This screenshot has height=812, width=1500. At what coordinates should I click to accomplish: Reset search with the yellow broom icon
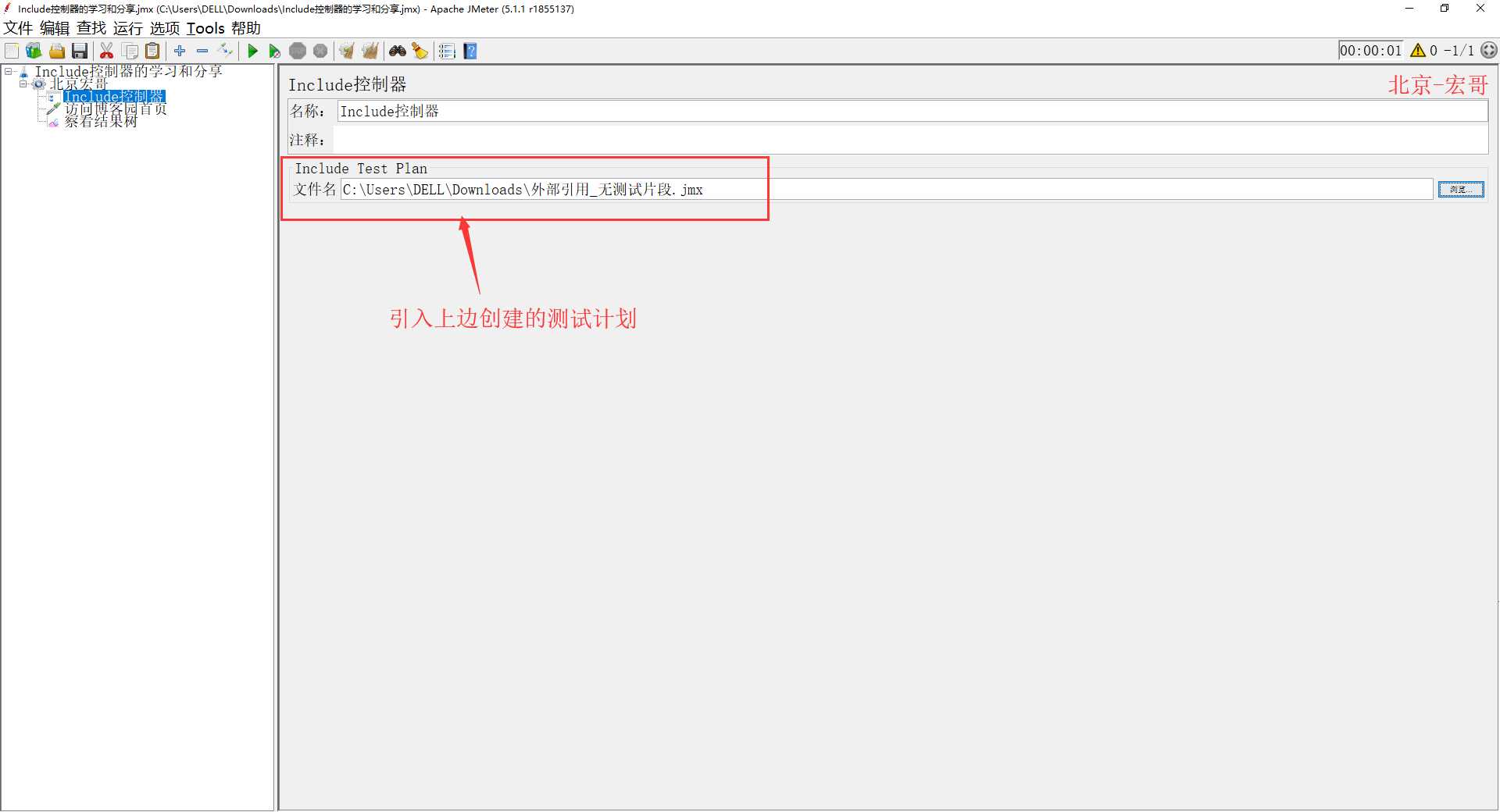tap(420, 52)
